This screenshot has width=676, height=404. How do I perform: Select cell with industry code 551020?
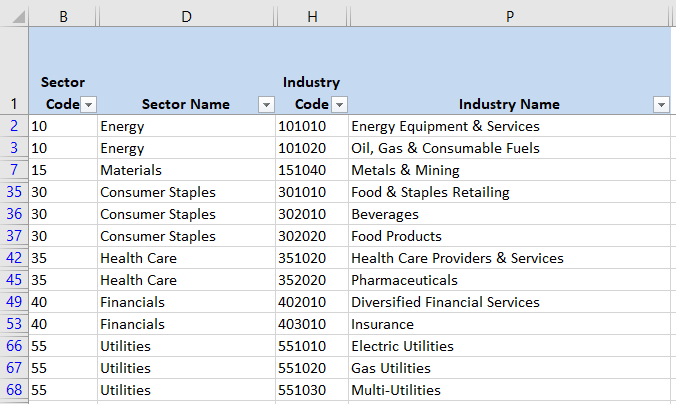pyautogui.click(x=312, y=368)
